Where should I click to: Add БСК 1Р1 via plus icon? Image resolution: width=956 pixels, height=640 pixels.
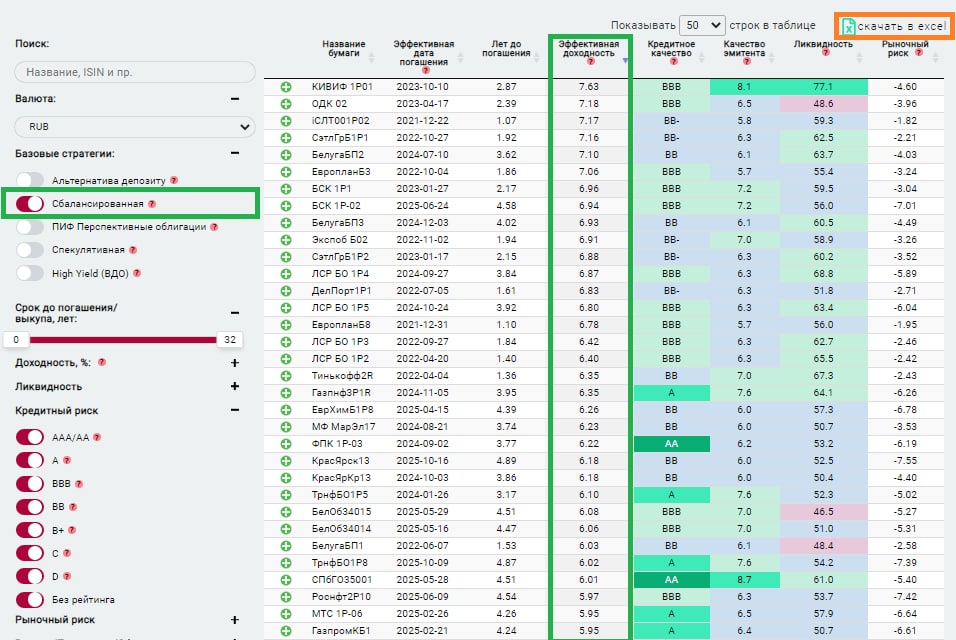click(x=286, y=189)
